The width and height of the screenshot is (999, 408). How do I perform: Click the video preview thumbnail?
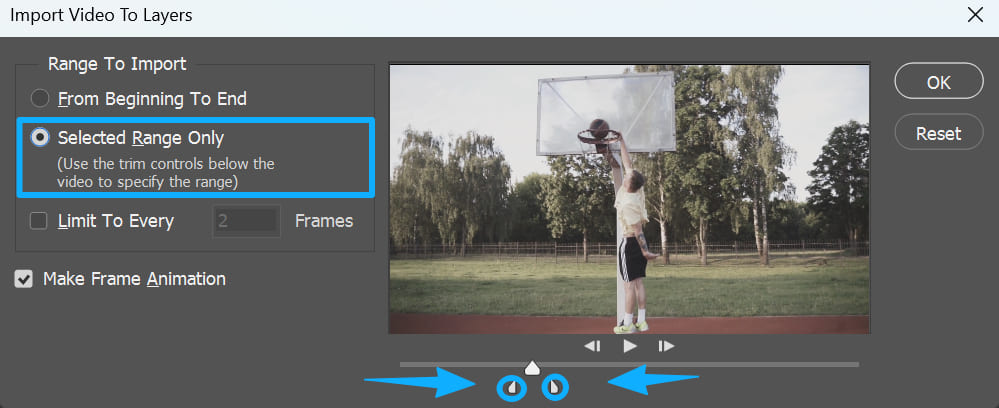[629, 198]
